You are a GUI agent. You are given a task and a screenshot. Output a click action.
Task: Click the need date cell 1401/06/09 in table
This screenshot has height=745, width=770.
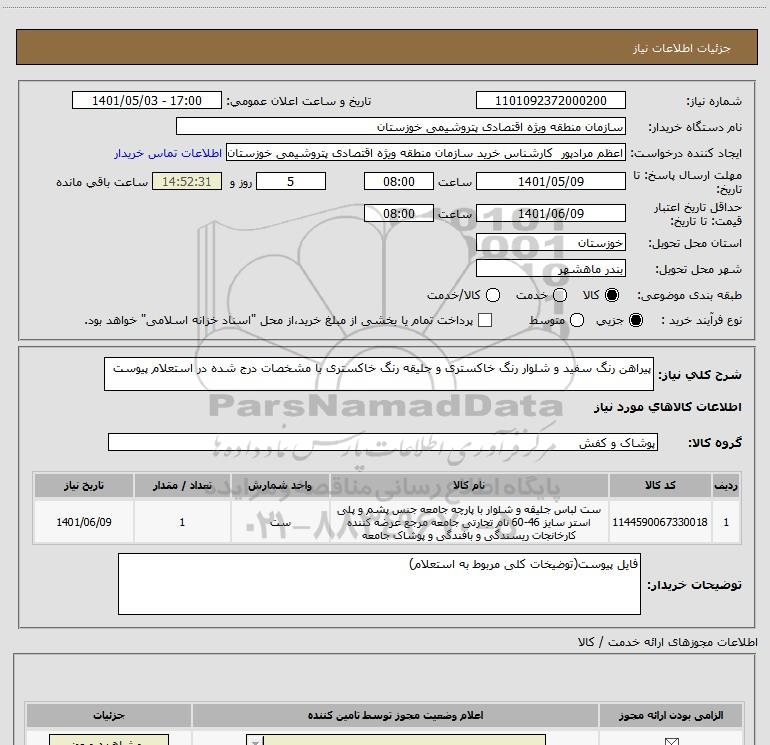pyautogui.click(x=83, y=522)
